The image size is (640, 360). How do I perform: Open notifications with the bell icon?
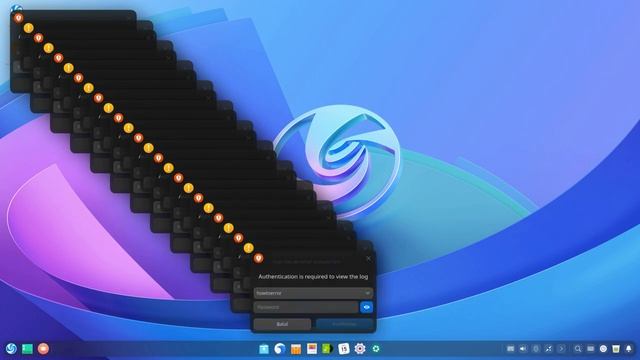[629, 349]
